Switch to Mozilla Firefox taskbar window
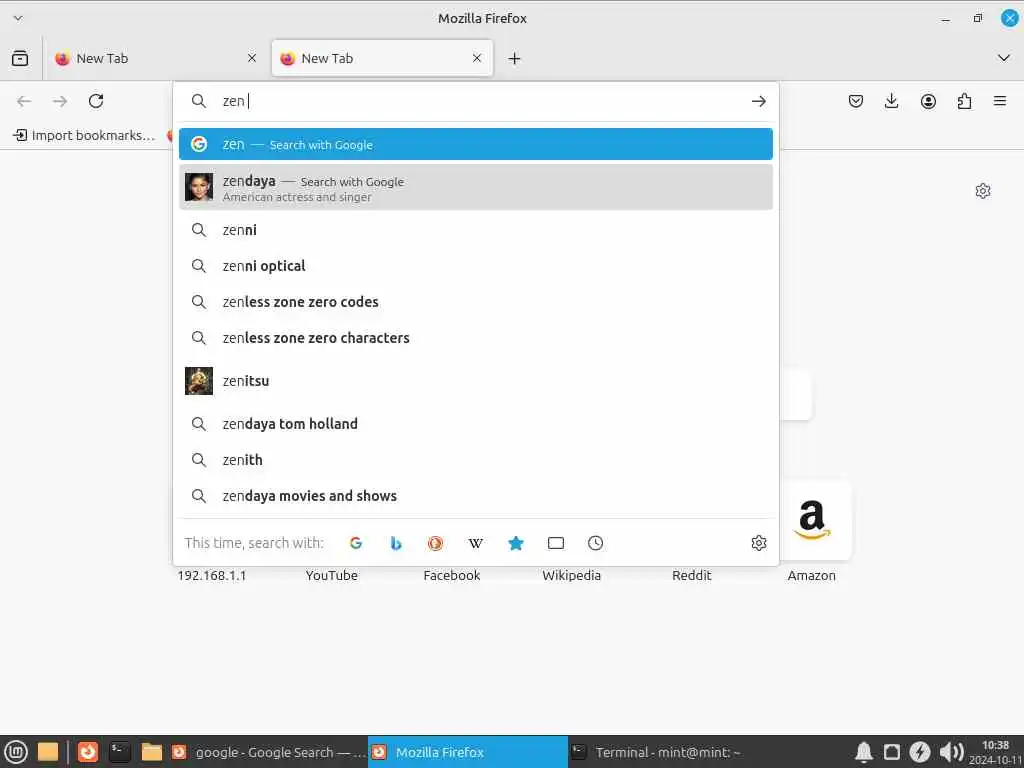Viewport: 1024px width, 768px height. 468,752
